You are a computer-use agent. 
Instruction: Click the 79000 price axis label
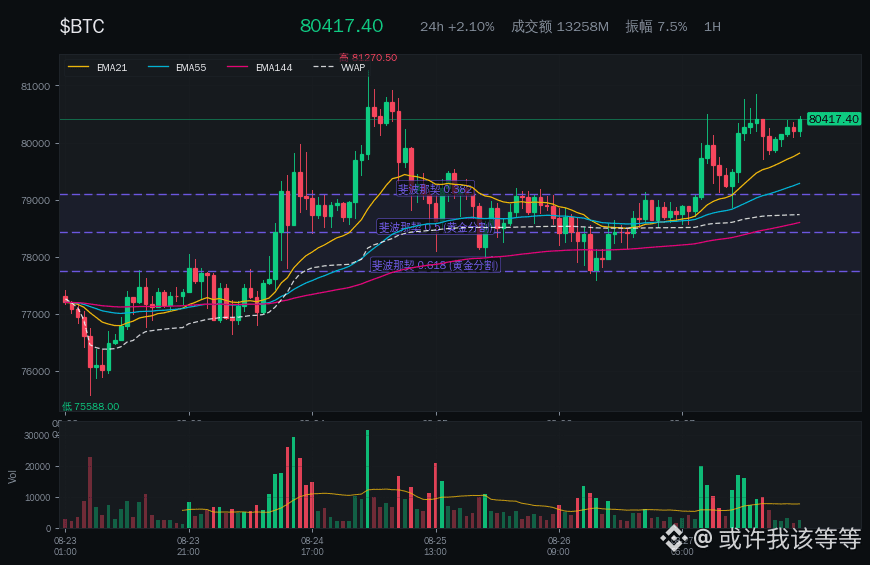(x=36, y=201)
